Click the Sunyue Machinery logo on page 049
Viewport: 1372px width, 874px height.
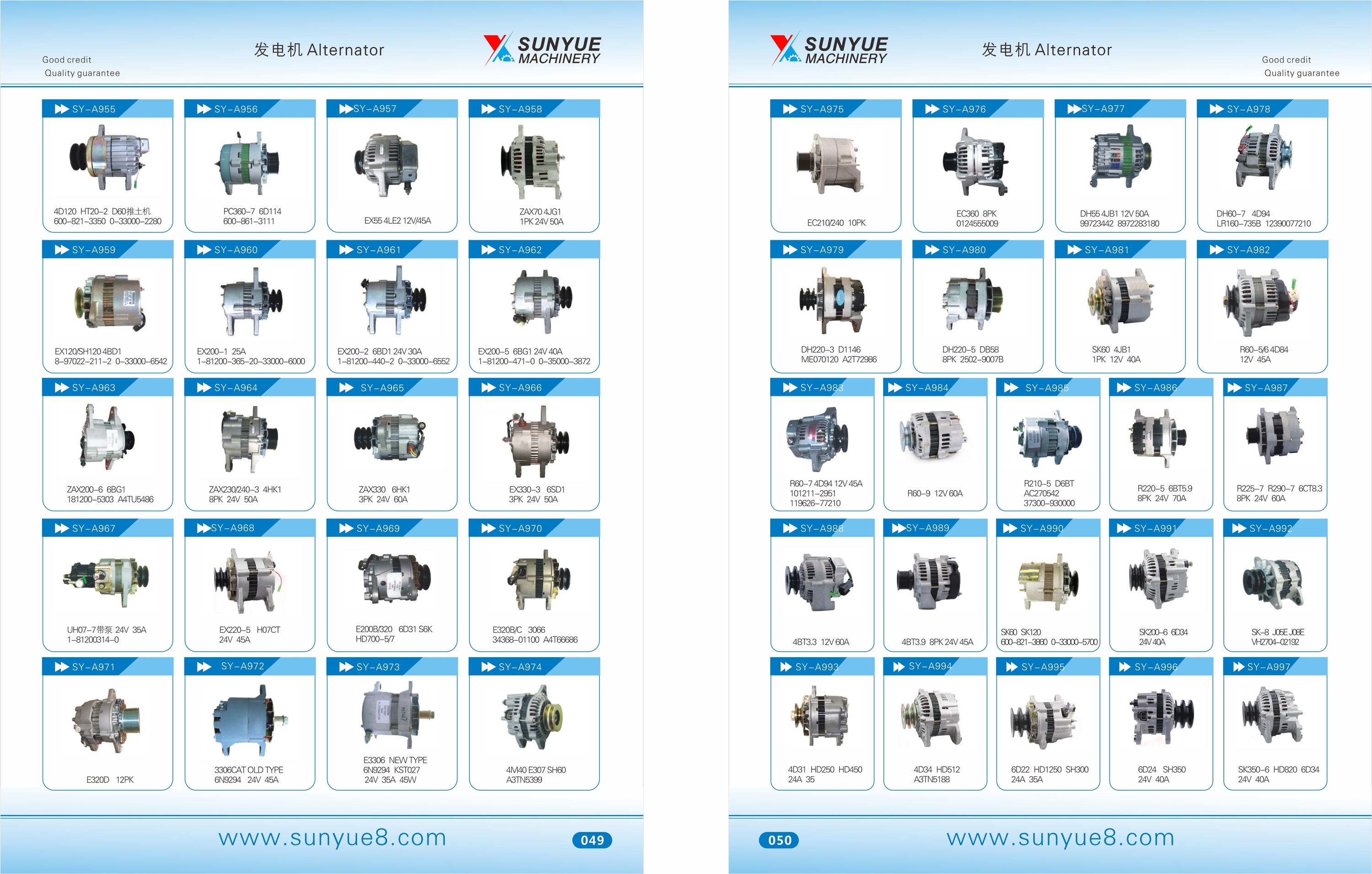coord(542,49)
